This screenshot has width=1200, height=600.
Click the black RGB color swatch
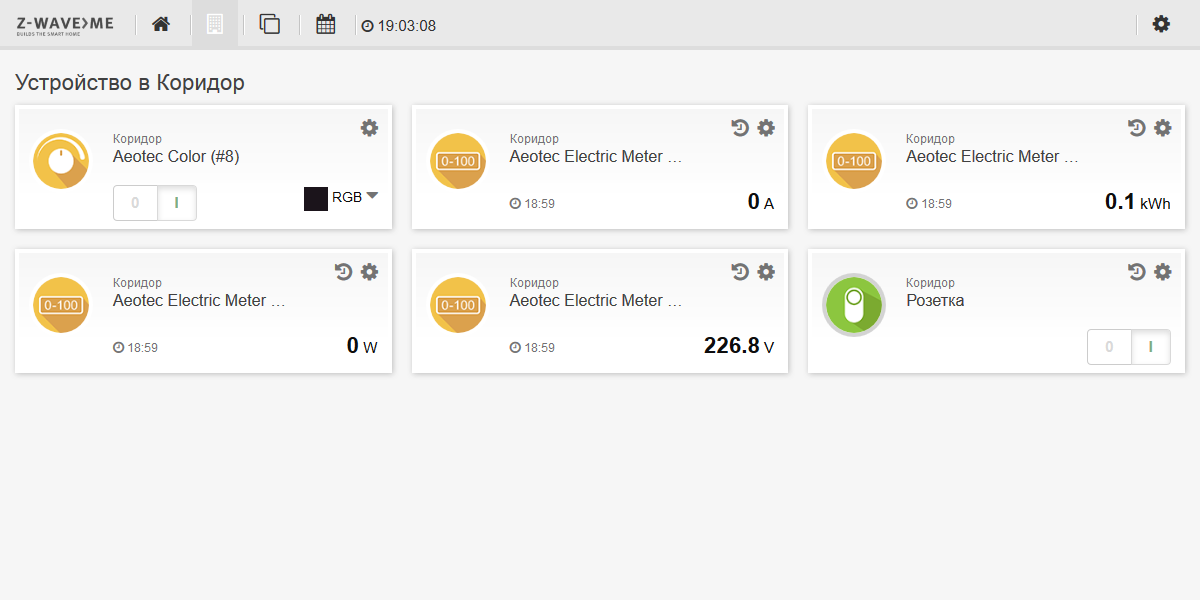click(x=316, y=198)
